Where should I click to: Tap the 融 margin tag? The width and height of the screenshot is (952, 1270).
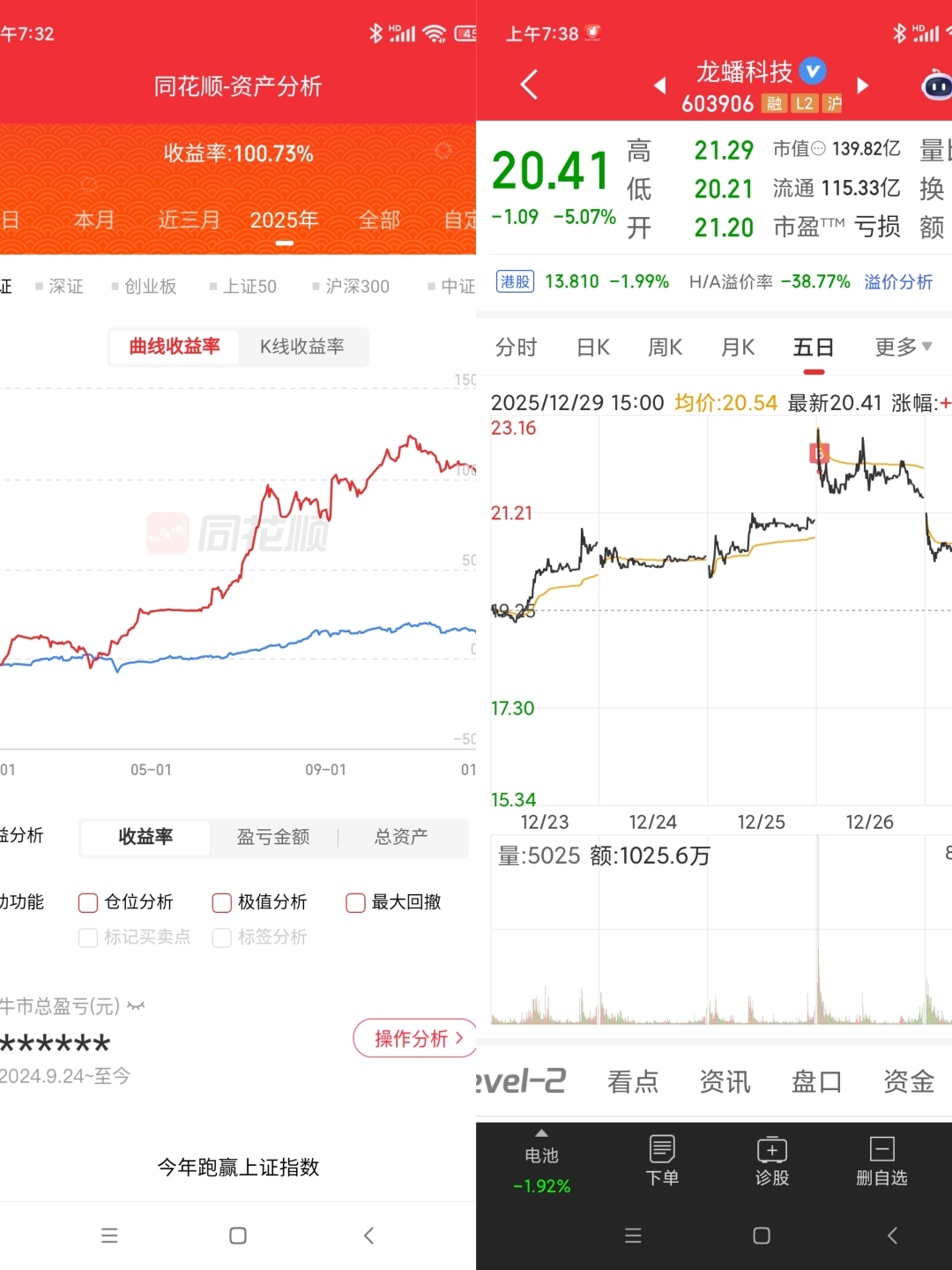pos(774,104)
